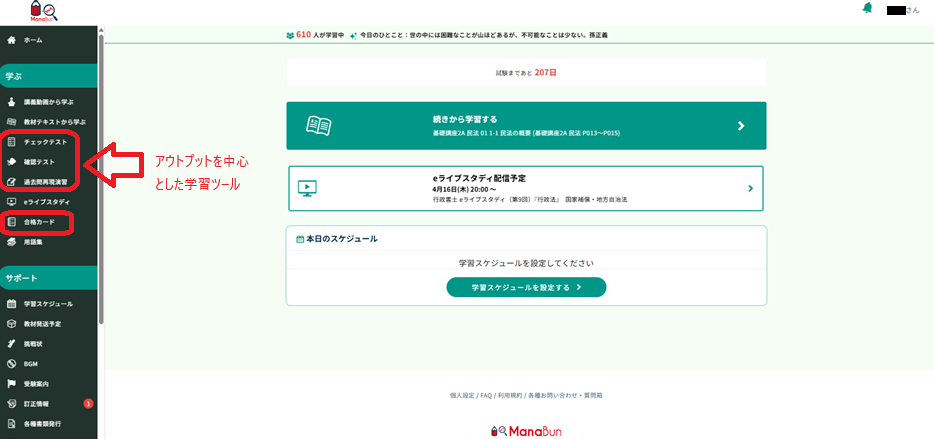Click arrow on 続きから学習する banner

tap(741, 126)
